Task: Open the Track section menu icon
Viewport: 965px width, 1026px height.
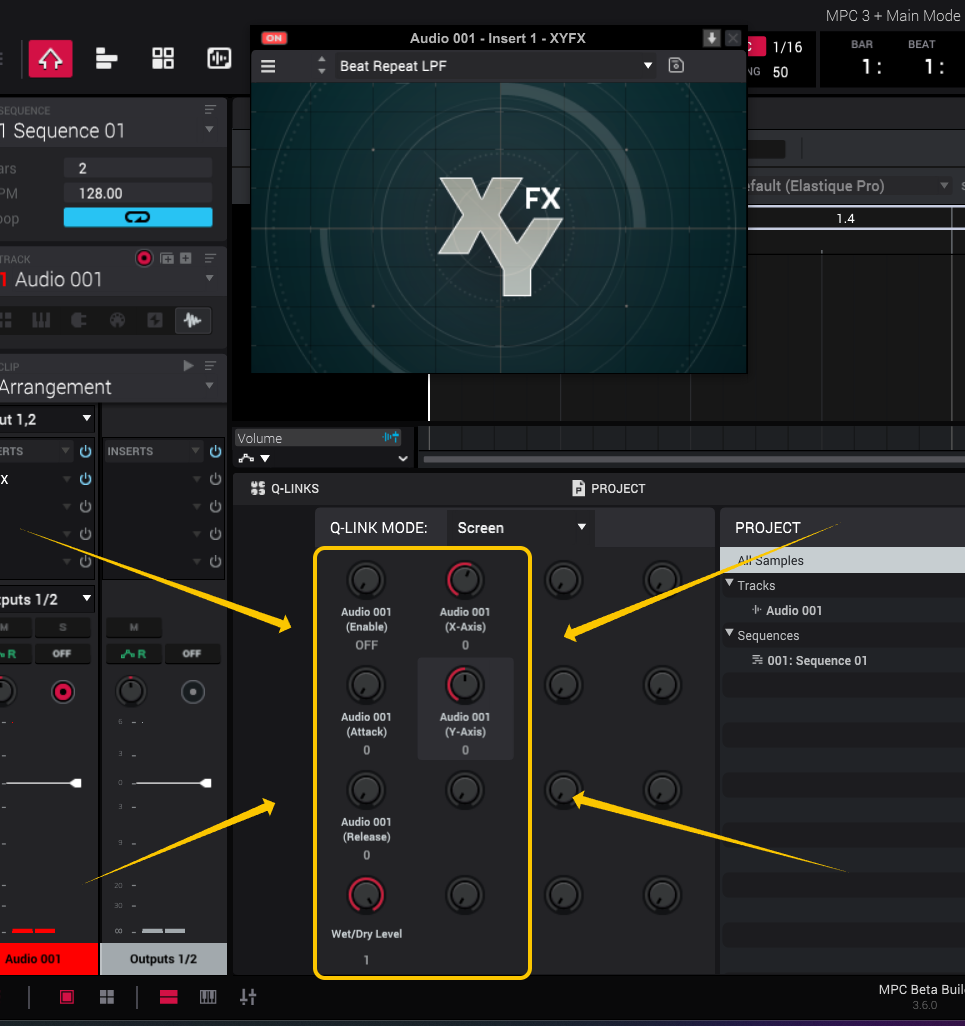Action: click(x=210, y=258)
